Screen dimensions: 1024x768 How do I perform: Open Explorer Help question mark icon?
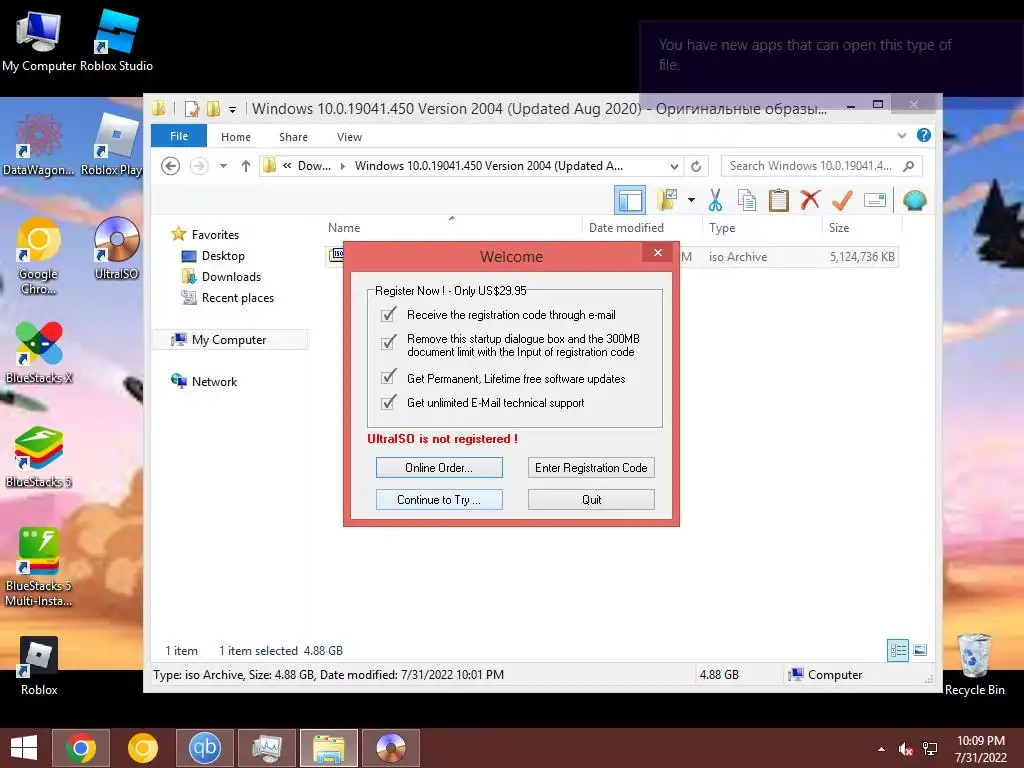[x=923, y=135]
